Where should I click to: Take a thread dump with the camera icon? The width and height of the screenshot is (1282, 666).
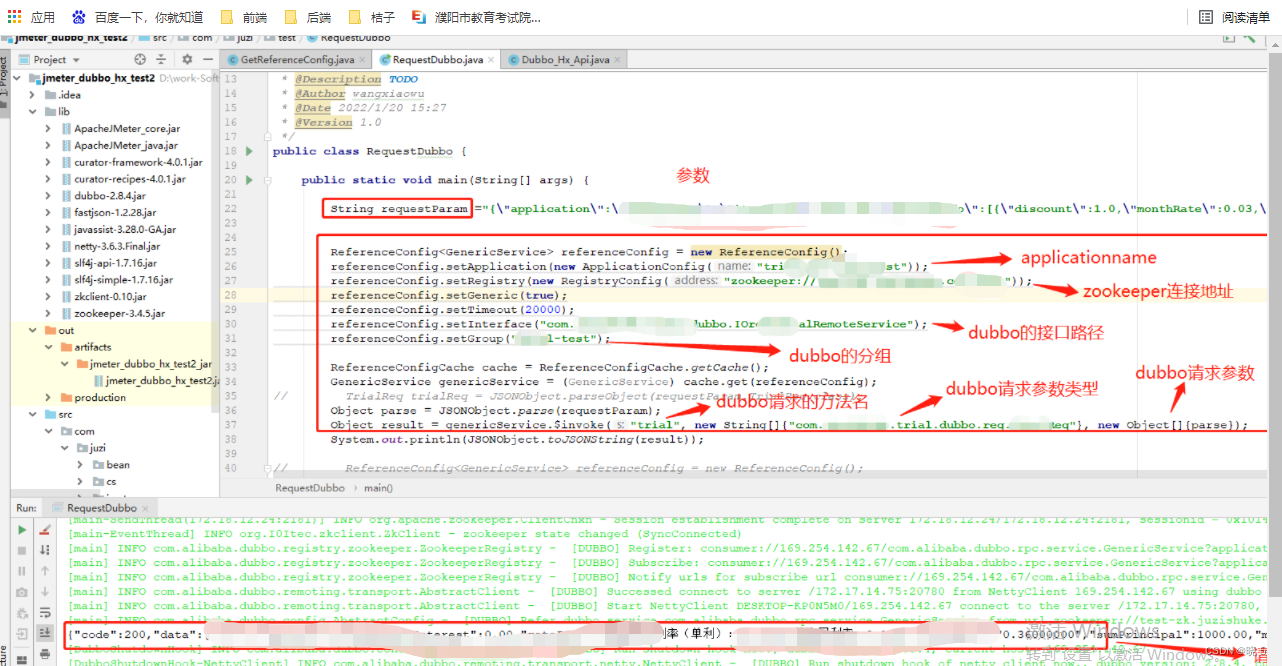(22, 591)
